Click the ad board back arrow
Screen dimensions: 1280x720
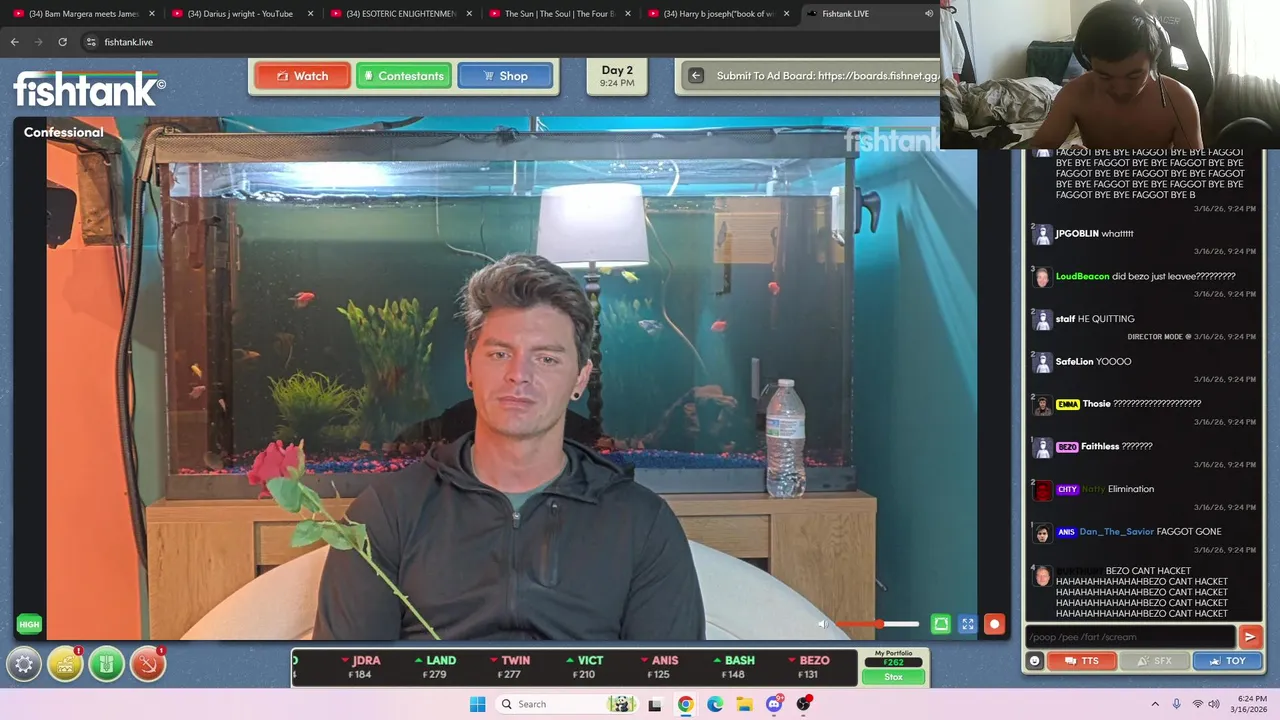pyautogui.click(x=696, y=76)
